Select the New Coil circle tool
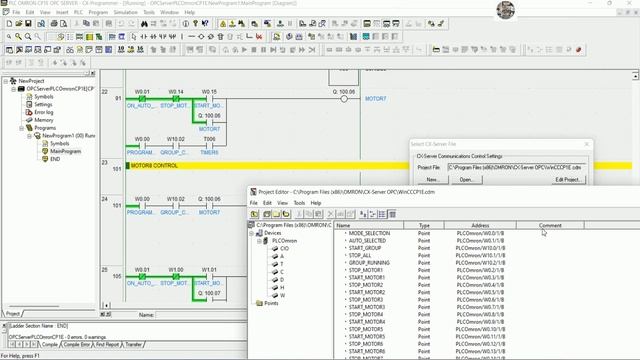The height and width of the screenshot is (360, 640). [x=201, y=37]
